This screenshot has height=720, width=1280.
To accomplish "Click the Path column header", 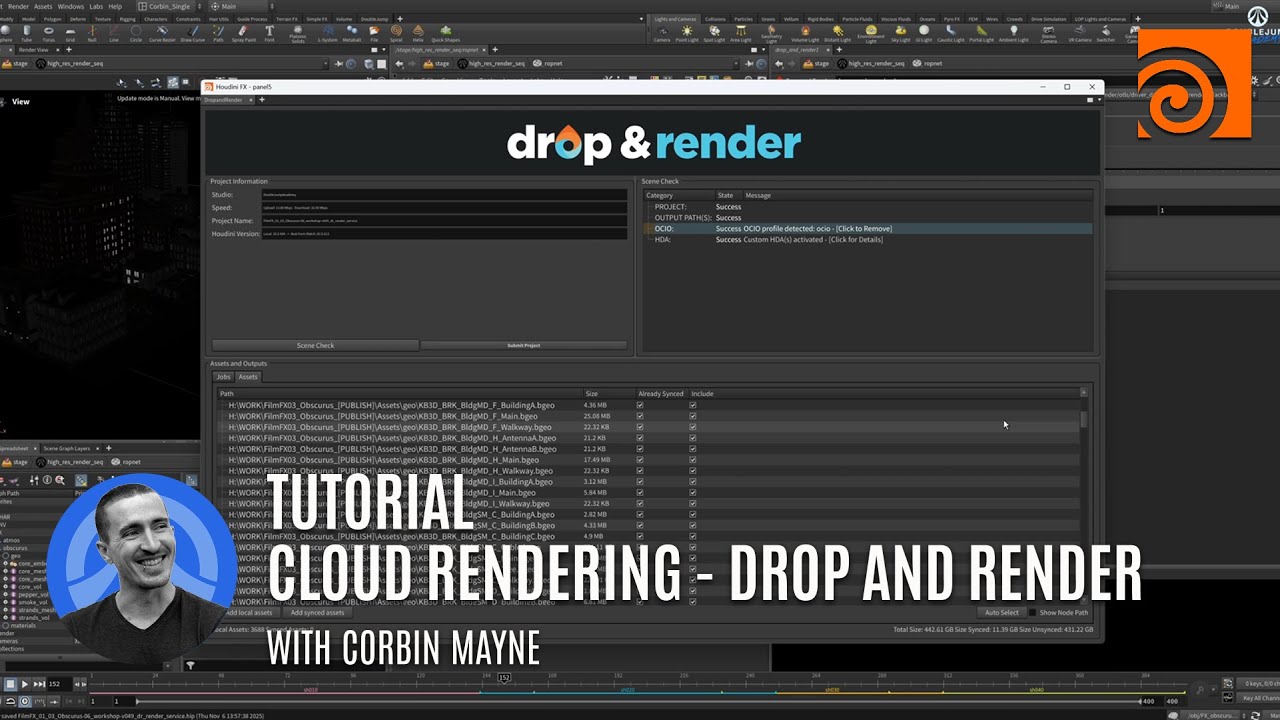I will click(x=400, y=394).
